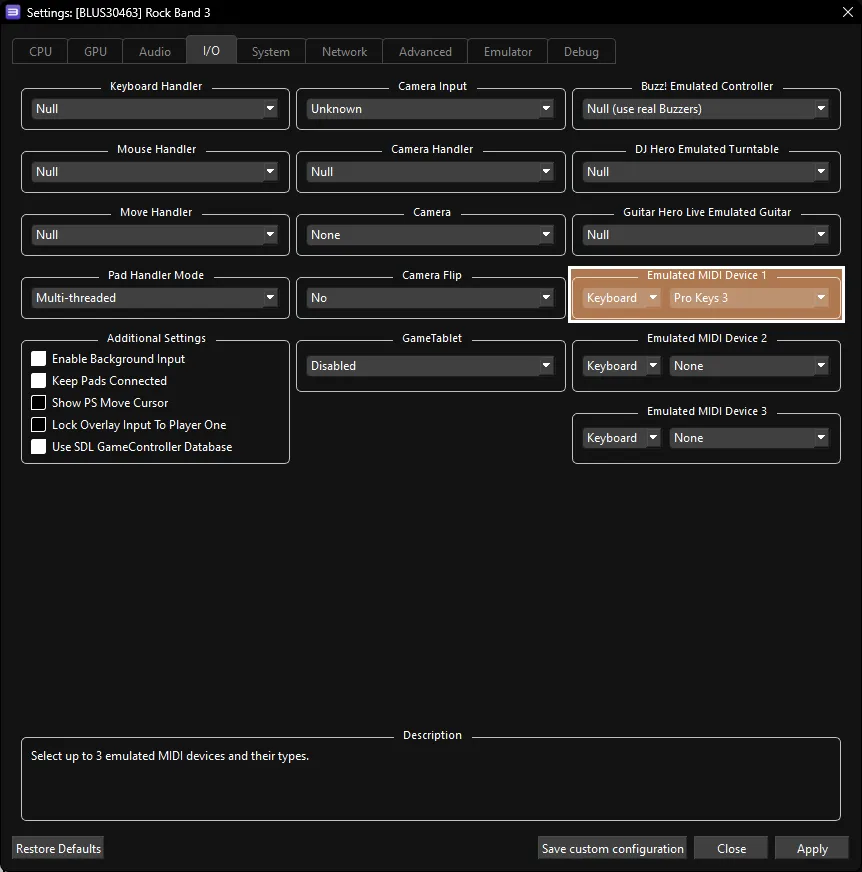The height and width of the screenshot is (872, 862).
Task: Disable Use SDL GameController Database
Action: click(37, 448)
